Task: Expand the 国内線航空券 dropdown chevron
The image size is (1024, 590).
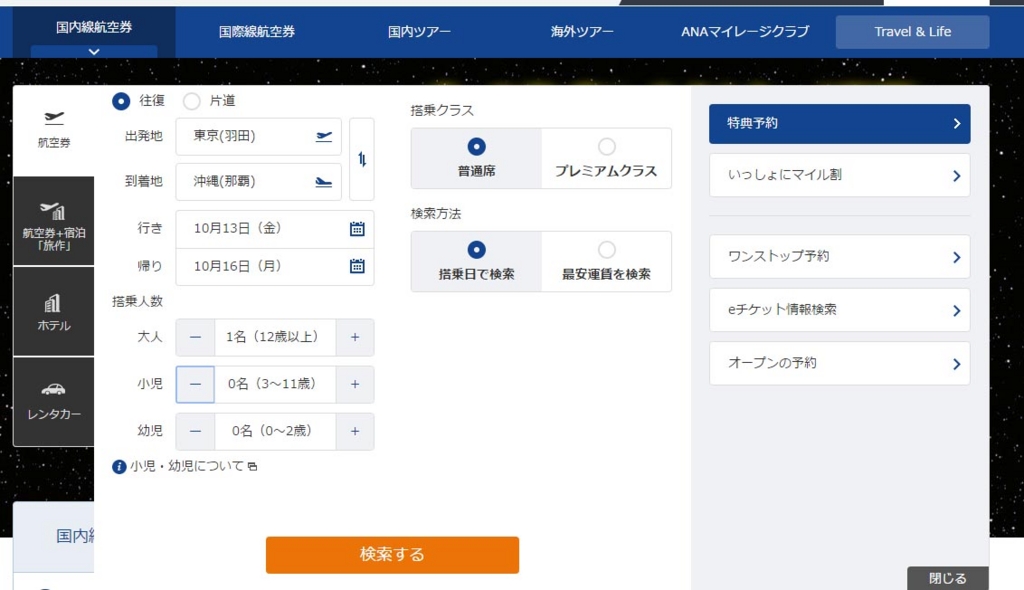Action: pyautogui.click(x=94, y=51)
